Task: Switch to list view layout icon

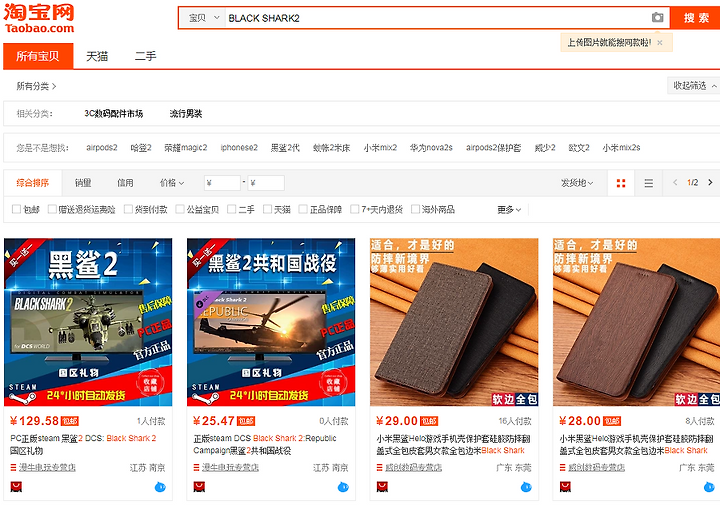Action: 648,183
